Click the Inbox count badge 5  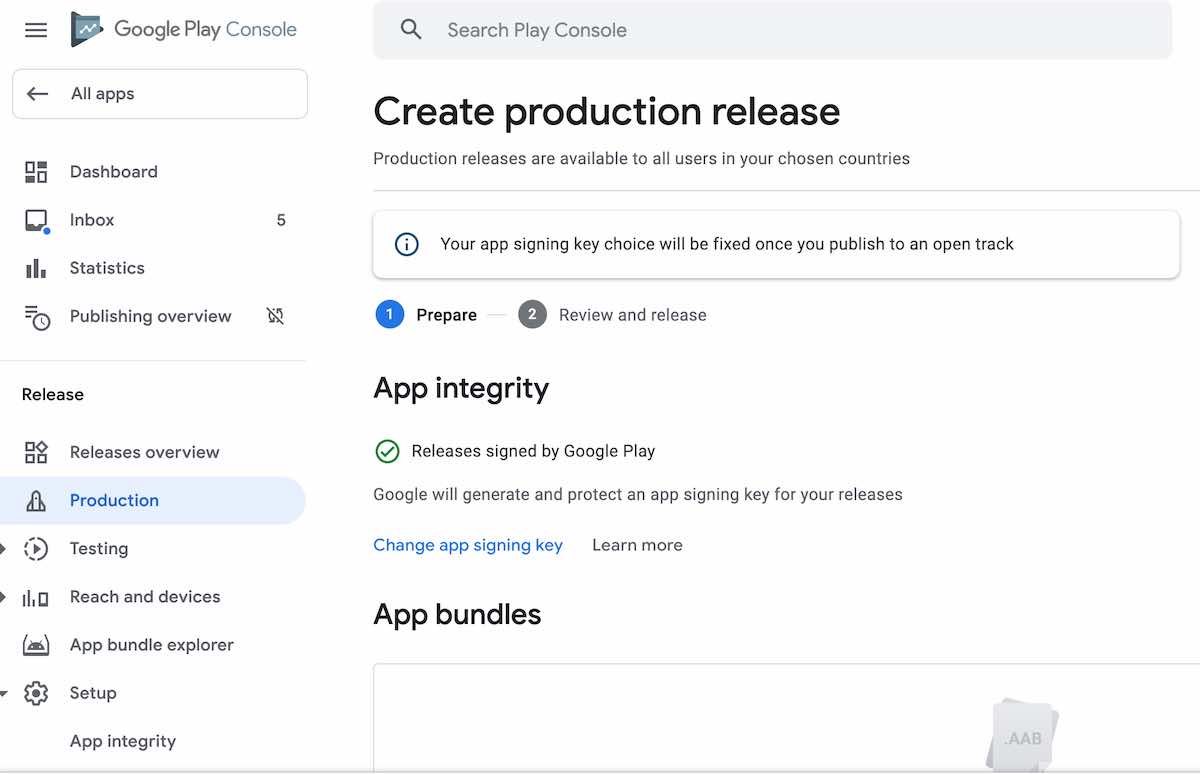pos(281,220)
